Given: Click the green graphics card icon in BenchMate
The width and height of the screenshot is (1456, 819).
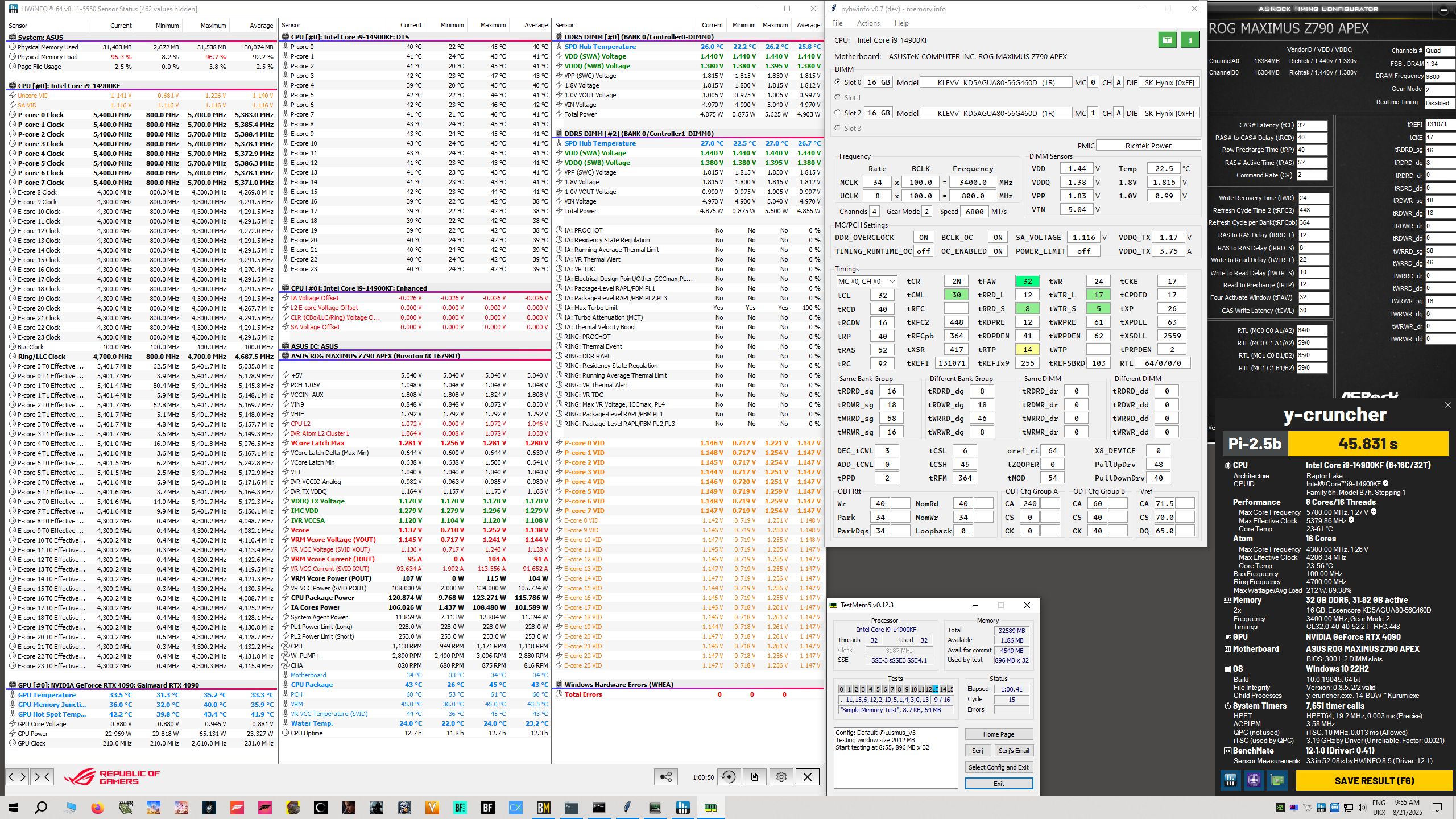Looking at the screenshot, I should coord(1277,780).
